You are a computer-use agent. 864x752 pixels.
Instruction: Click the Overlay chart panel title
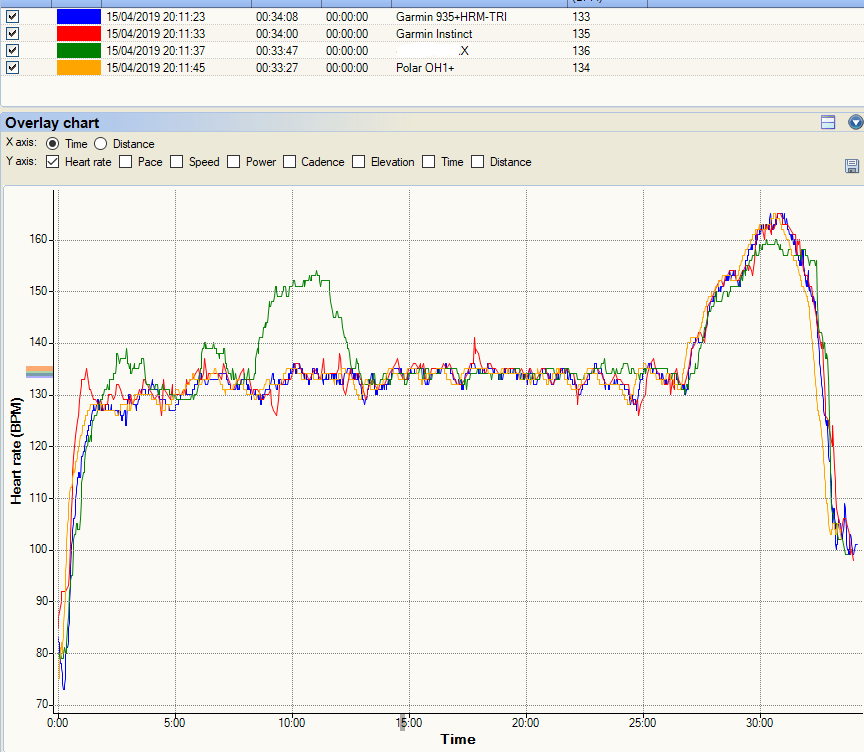[52, 123]
